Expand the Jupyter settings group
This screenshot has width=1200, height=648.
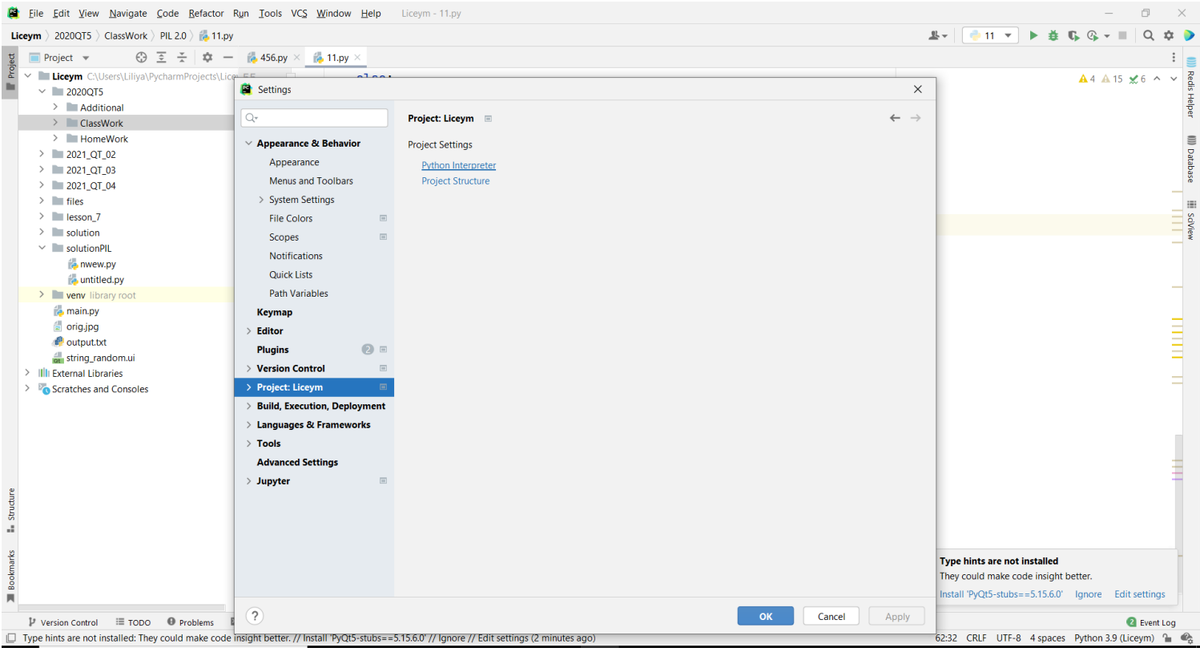pos(249,480)
